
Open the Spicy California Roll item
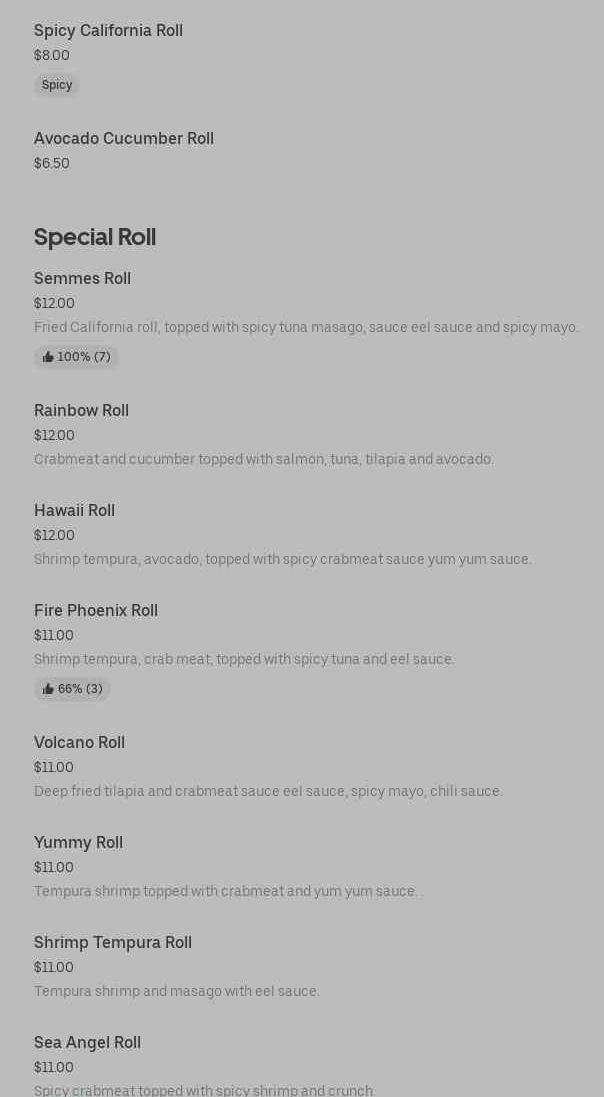(108, 31)
